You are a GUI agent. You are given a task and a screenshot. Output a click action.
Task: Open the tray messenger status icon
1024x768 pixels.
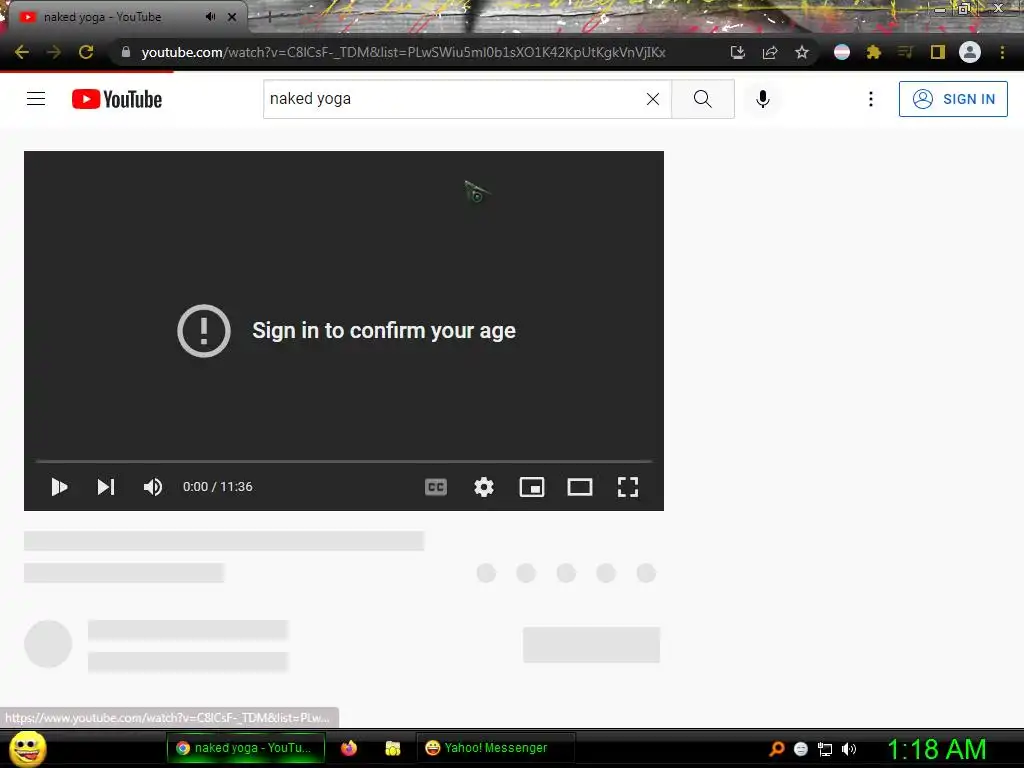tap(801, 749)
